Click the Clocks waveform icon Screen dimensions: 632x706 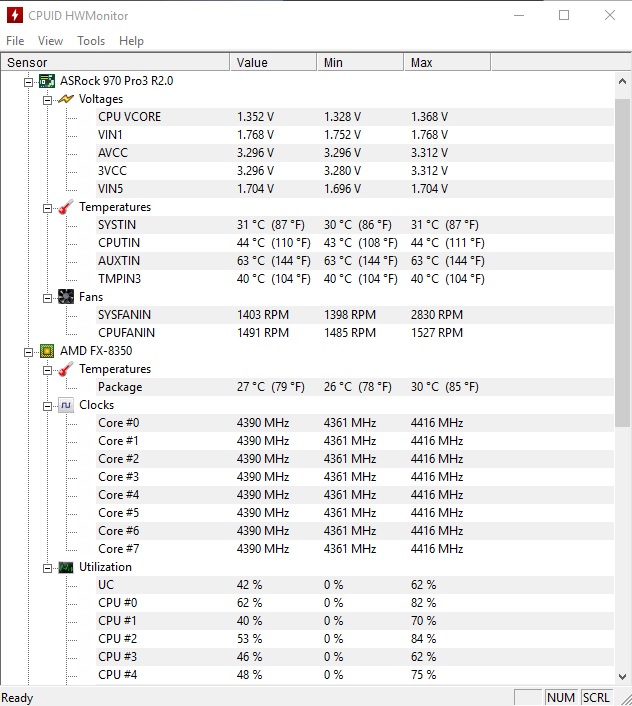pyautogui.click(x=66, y=405)
